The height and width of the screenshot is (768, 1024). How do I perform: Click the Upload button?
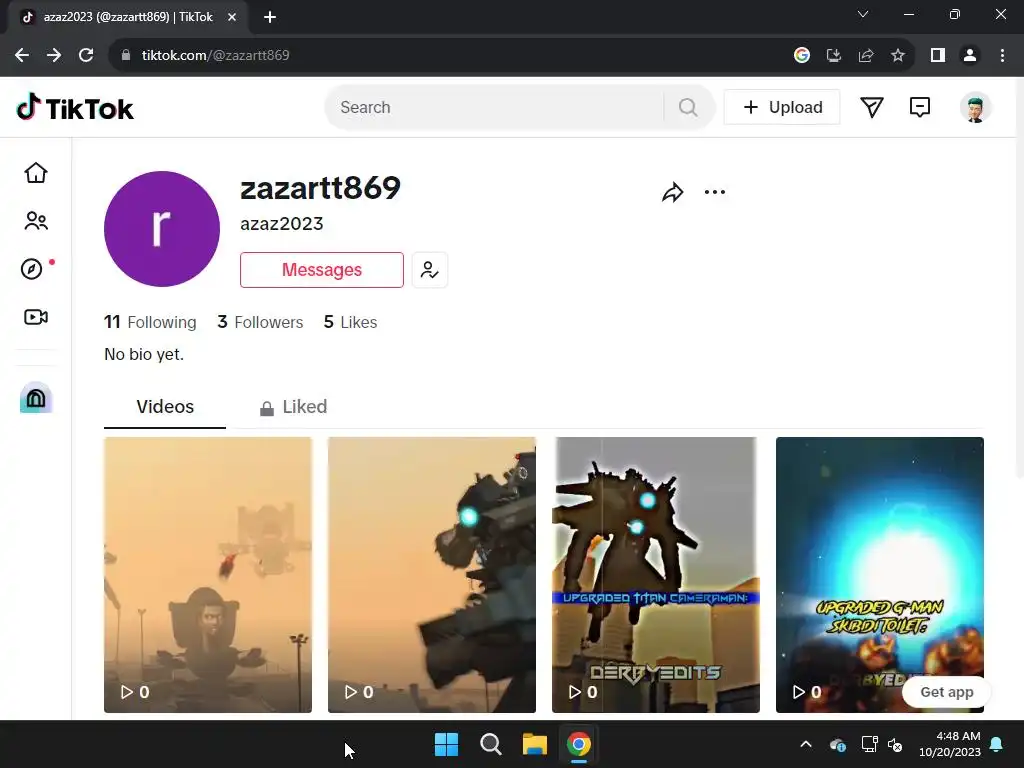coord(782,107)
